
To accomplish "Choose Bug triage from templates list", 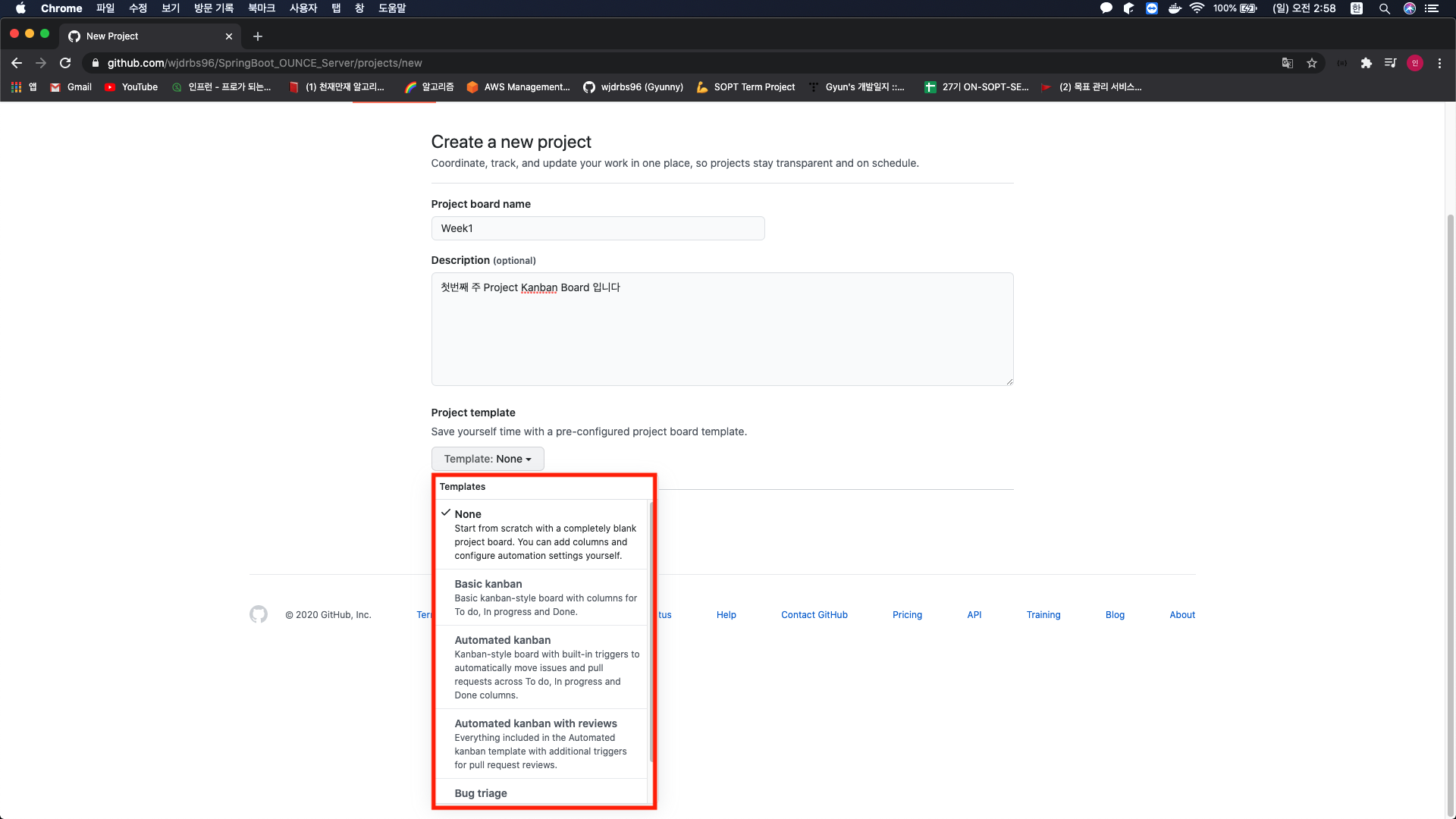I will click(481, 793).
